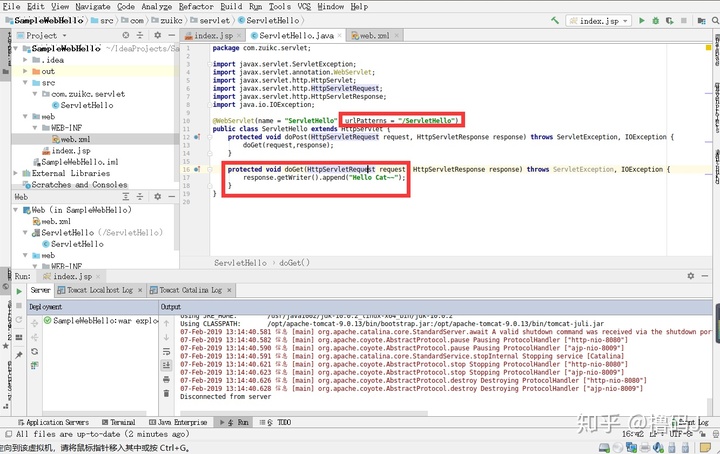
Task: Click the expand all icon in the Web panel
Action: 126,196
